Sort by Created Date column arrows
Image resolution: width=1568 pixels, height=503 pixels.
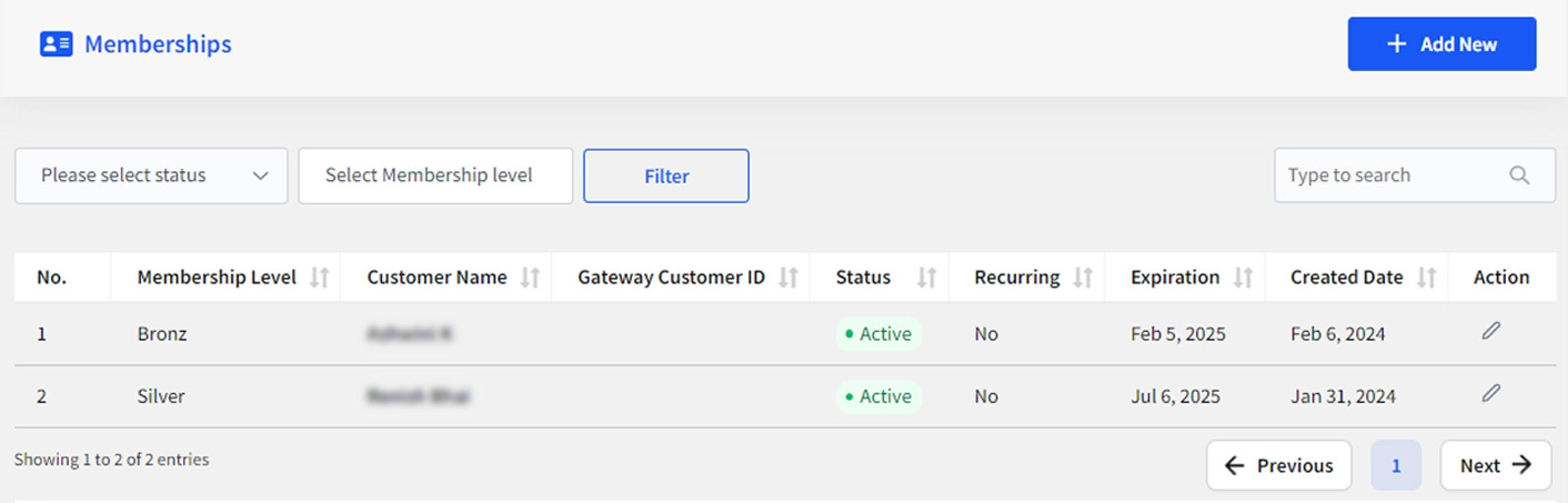click(x=1426, y=278)
